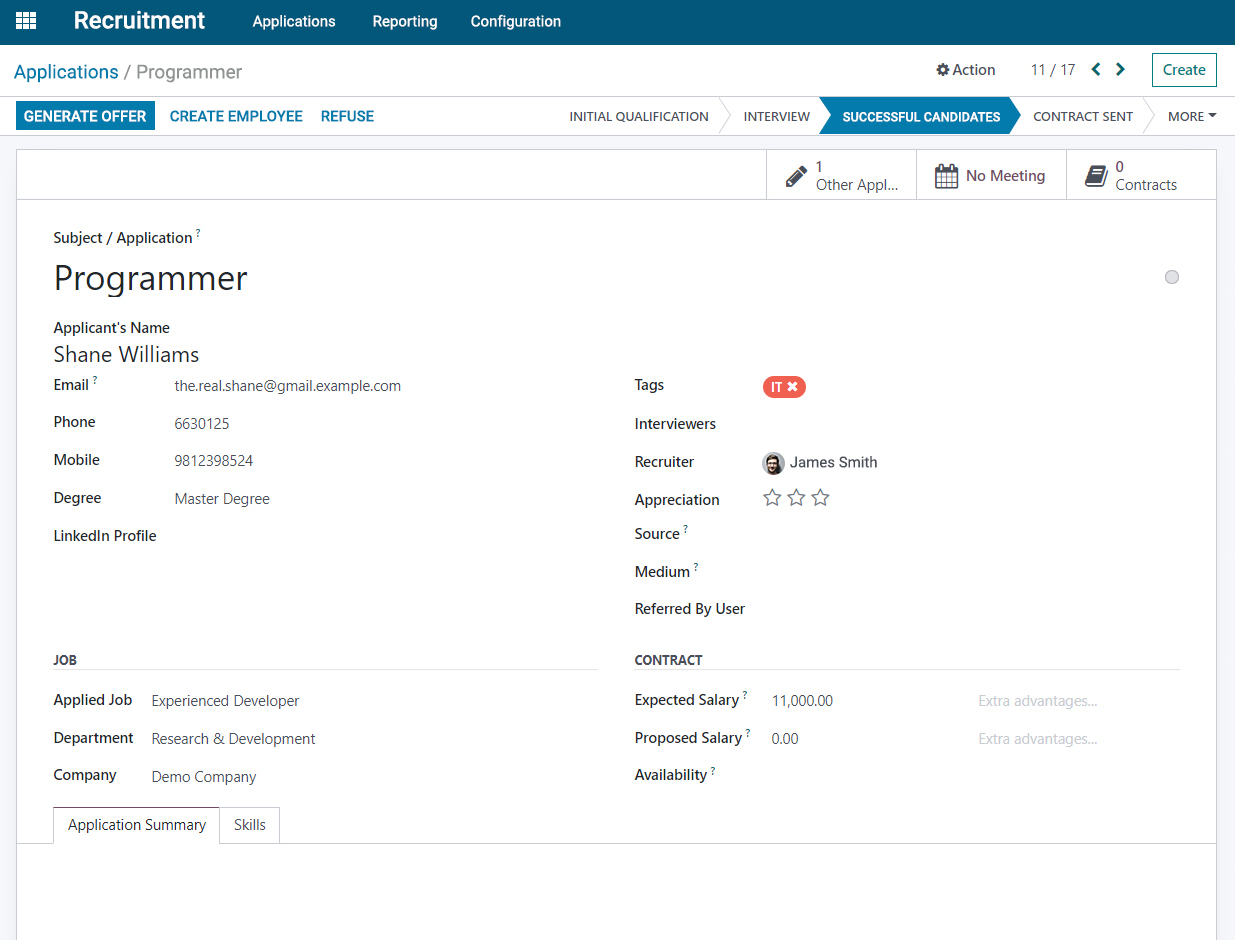Click the Expected Salary input field

[x=803, y=700]
